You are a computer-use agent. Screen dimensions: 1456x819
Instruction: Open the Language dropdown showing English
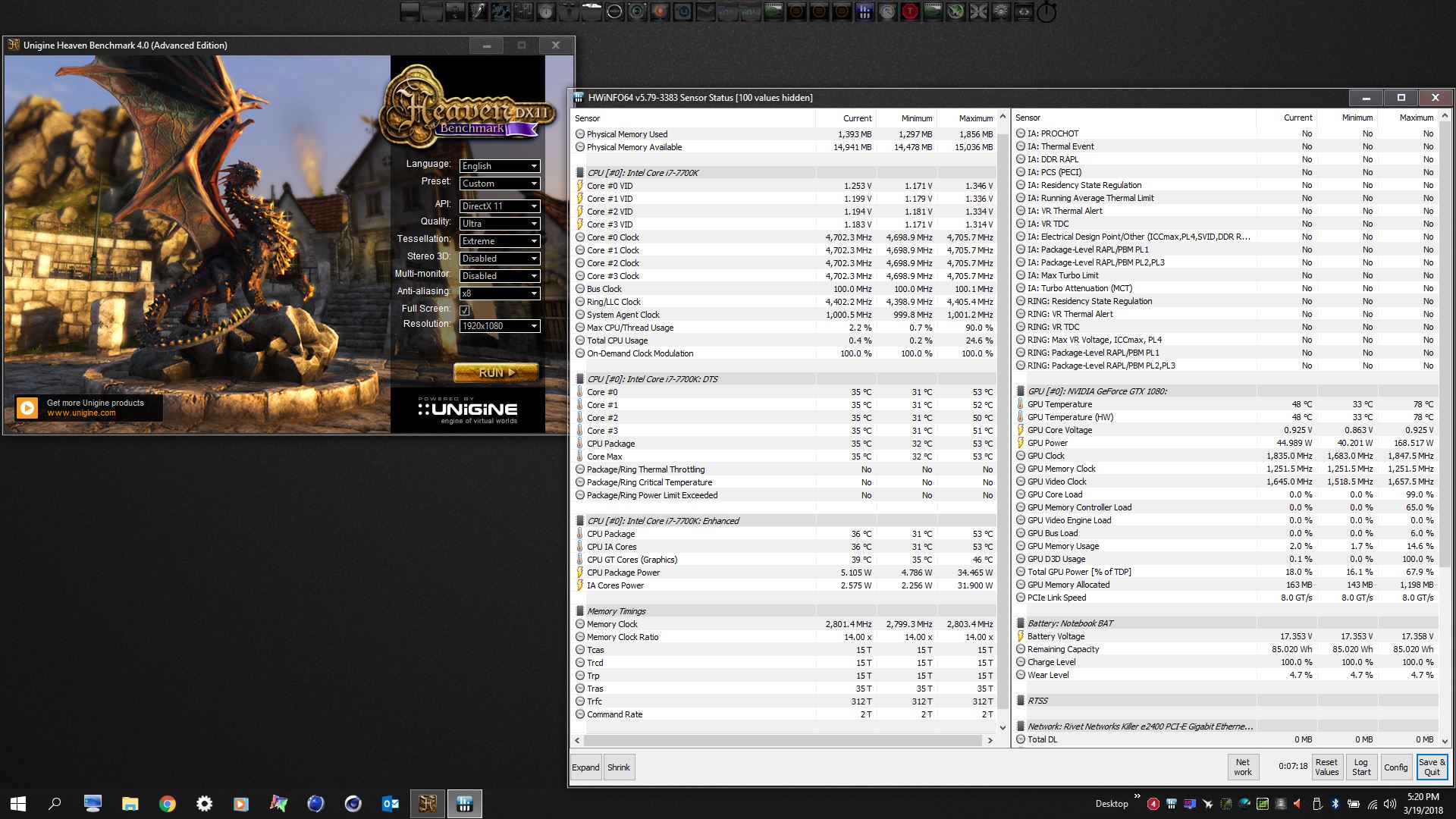click(x=500, y=166)
